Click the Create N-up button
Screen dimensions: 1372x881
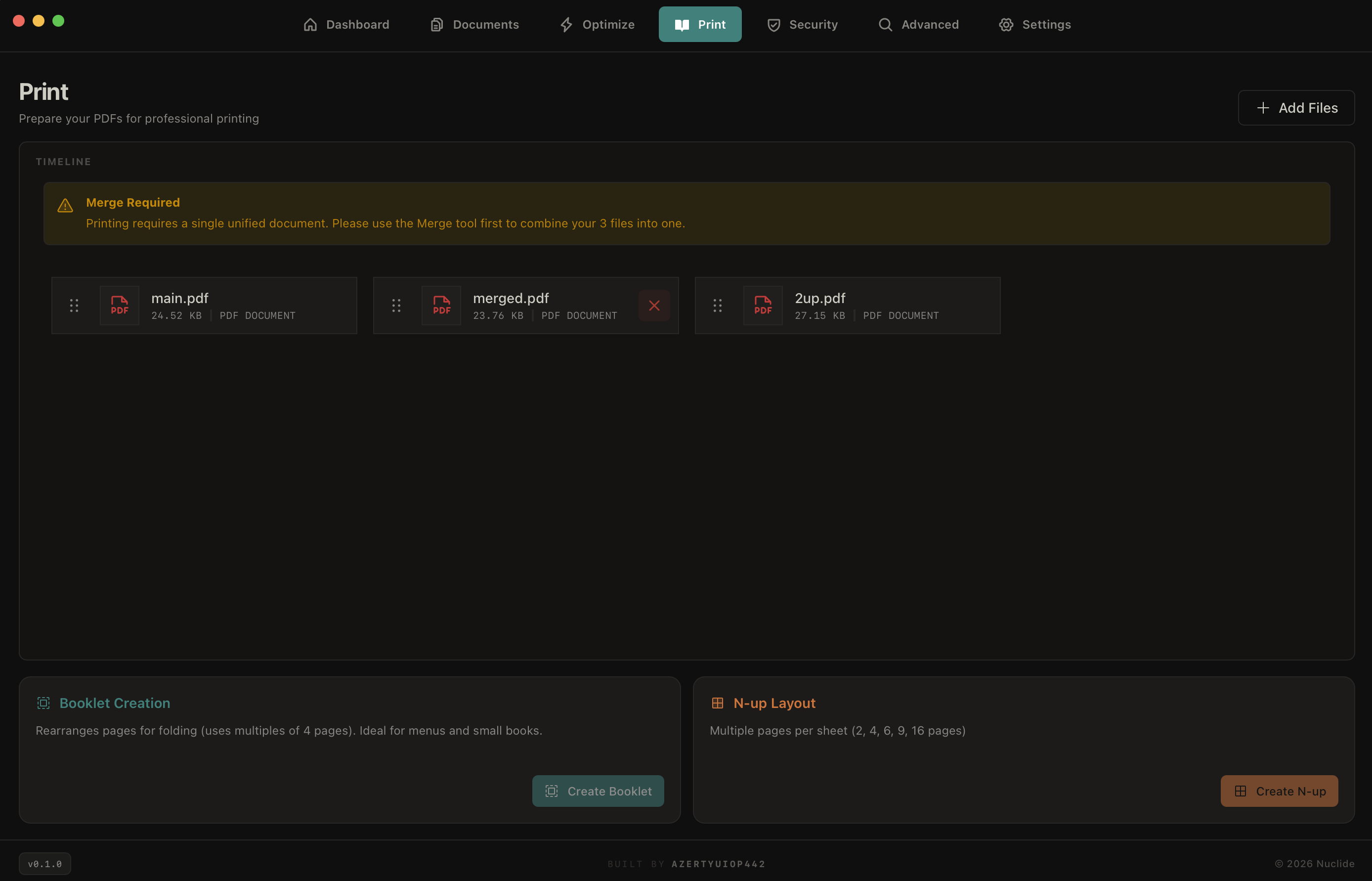[1279, 791]
